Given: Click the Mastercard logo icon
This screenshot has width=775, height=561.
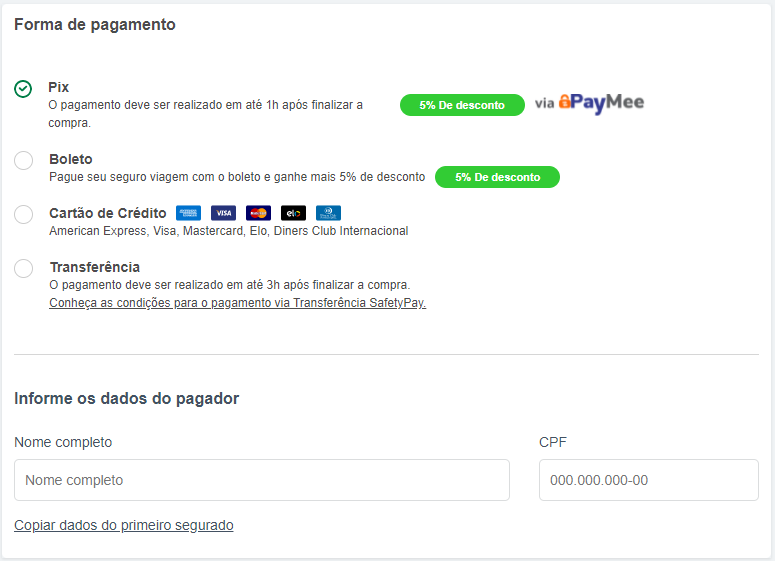Looking at the screenshot, I should (258, 213).
